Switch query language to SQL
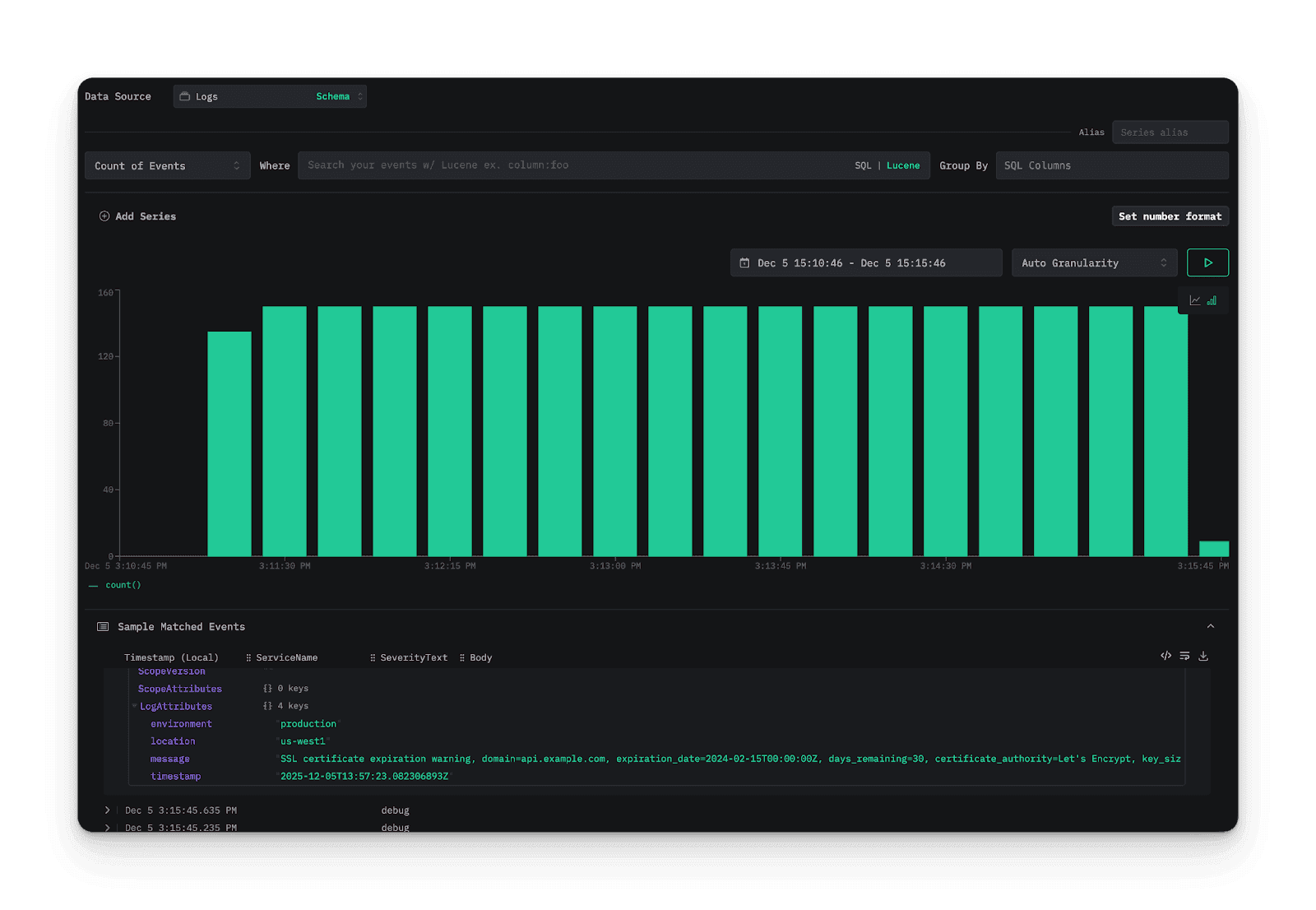The height and width of the screenshot is (910, 1316). [x=863, y=165]
